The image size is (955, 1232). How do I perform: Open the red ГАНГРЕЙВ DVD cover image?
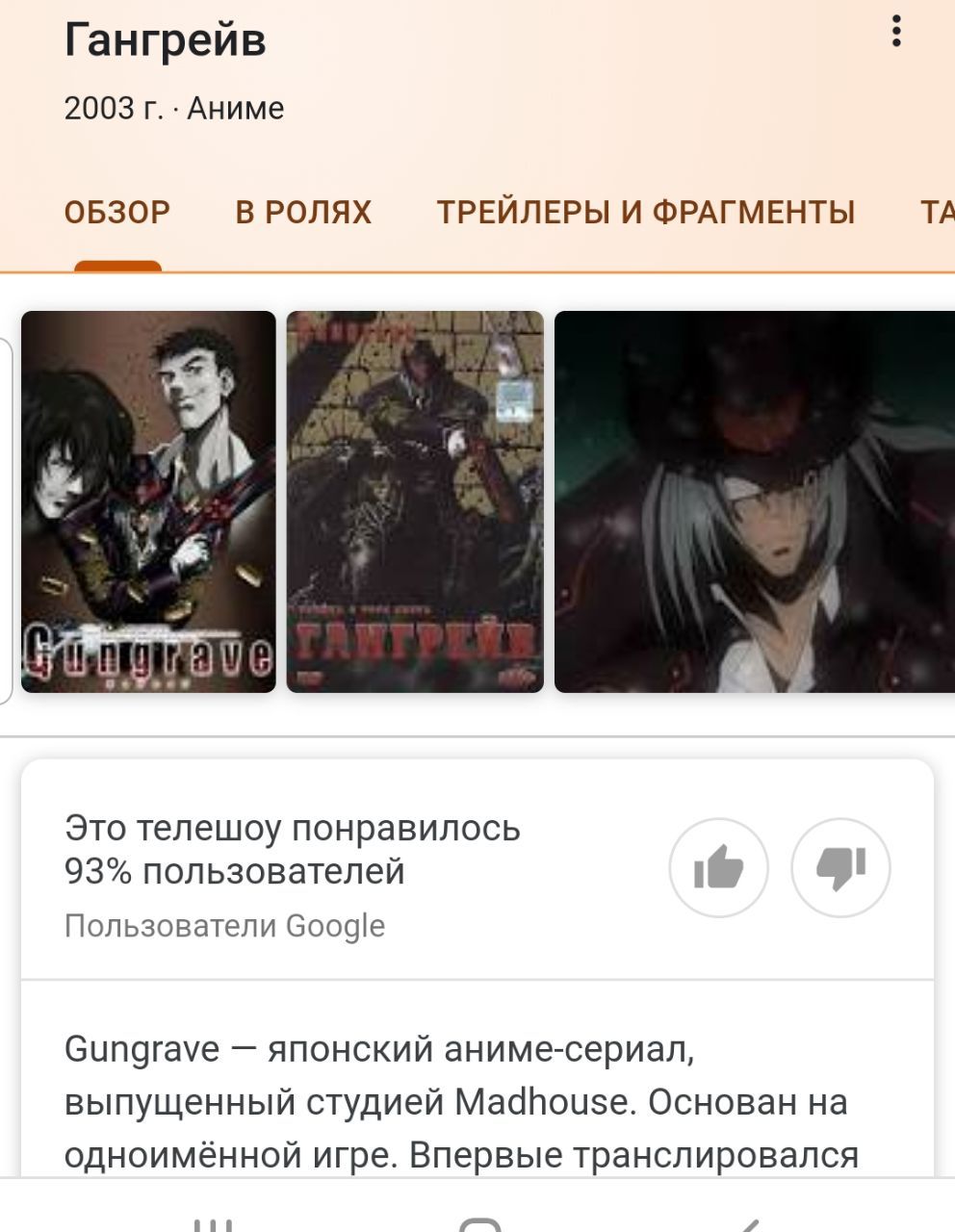415,501
